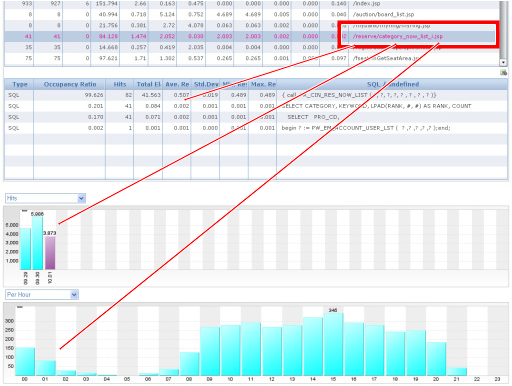Click the purple 3,873 bar in Hits chart

(x=50, y=253)
